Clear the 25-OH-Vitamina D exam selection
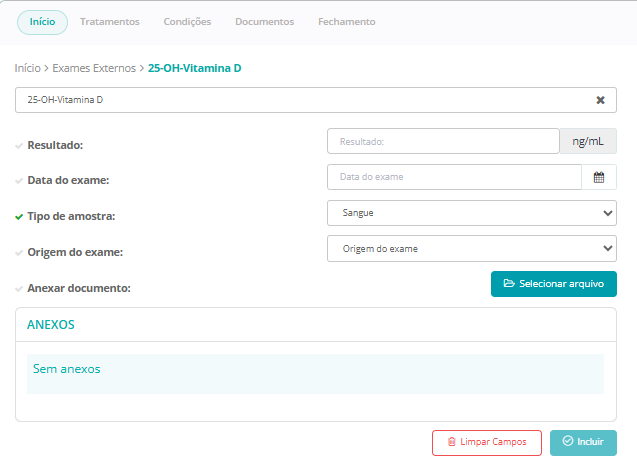This screenshot has height=473, width=637. pyautogui.click(x=600, y=100)
